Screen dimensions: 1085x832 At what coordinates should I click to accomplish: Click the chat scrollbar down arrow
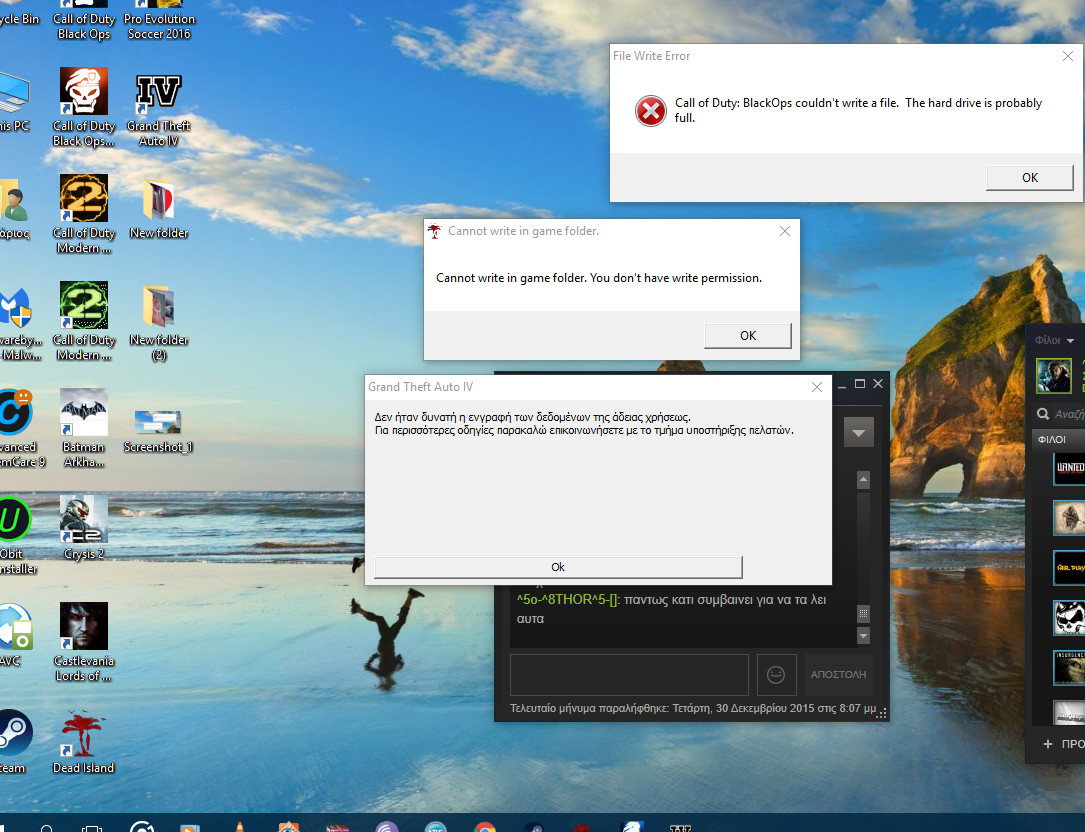pos(863,636)
